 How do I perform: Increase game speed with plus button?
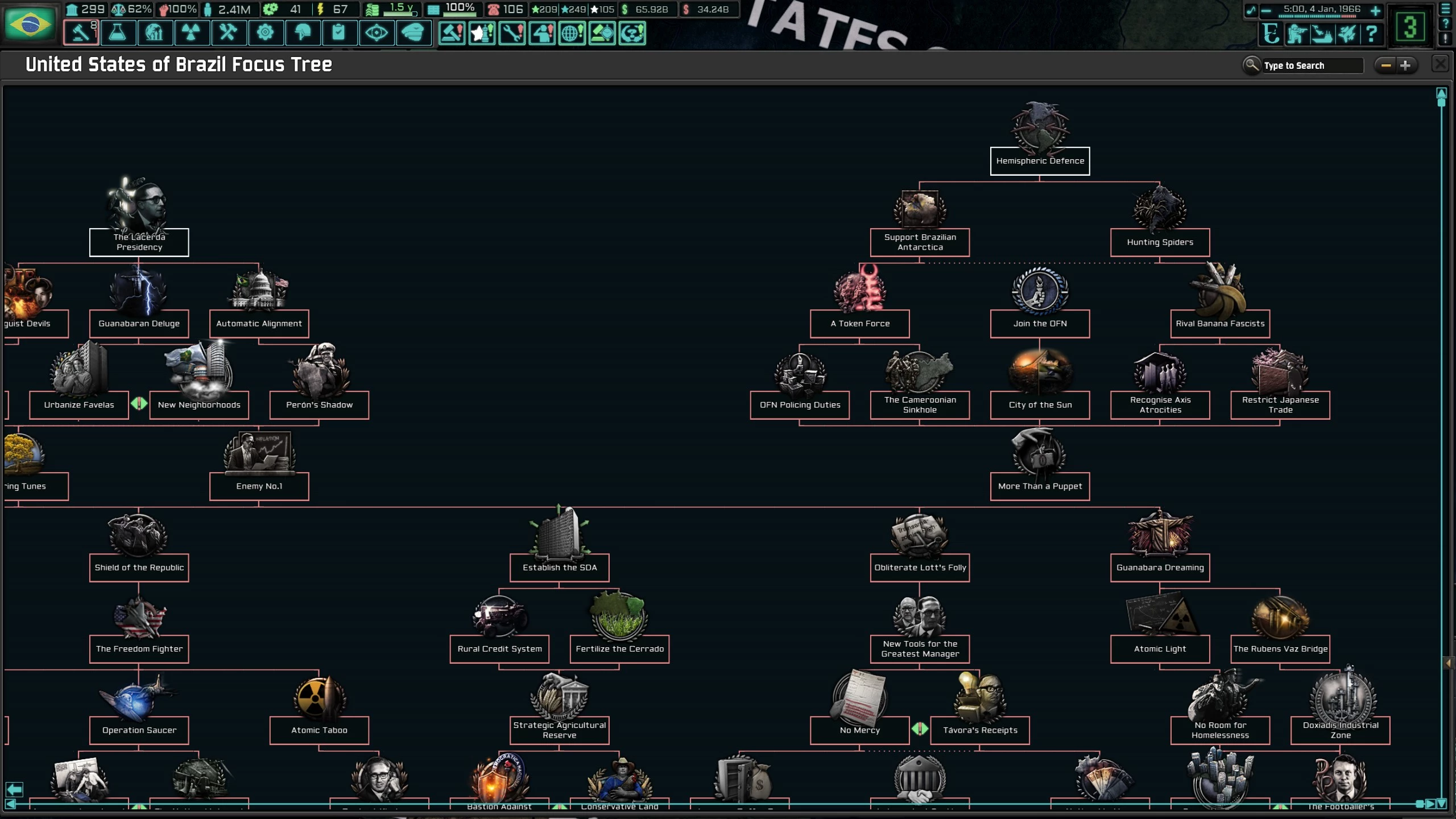coord(1375,10)
